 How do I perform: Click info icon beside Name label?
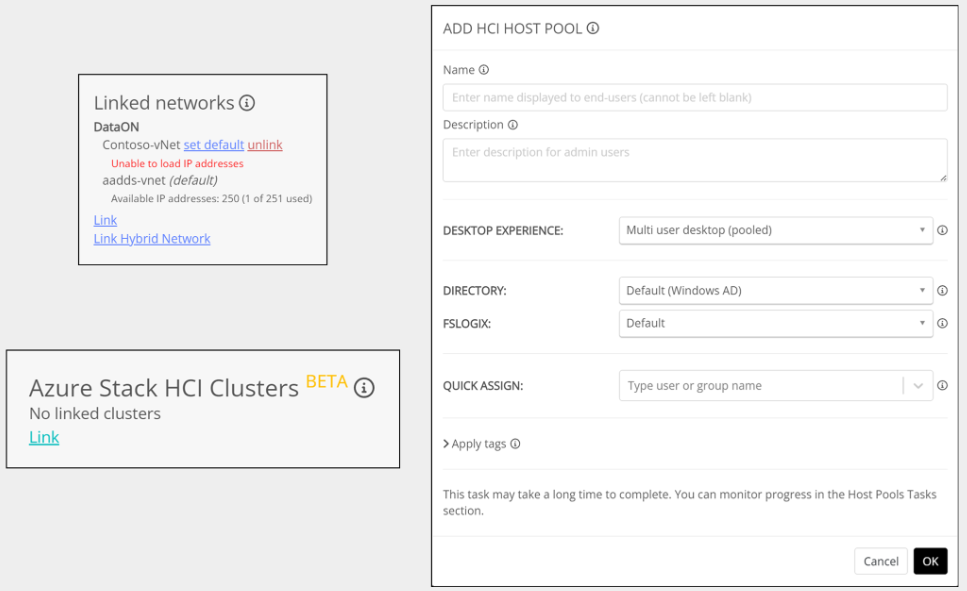(484, 70)
